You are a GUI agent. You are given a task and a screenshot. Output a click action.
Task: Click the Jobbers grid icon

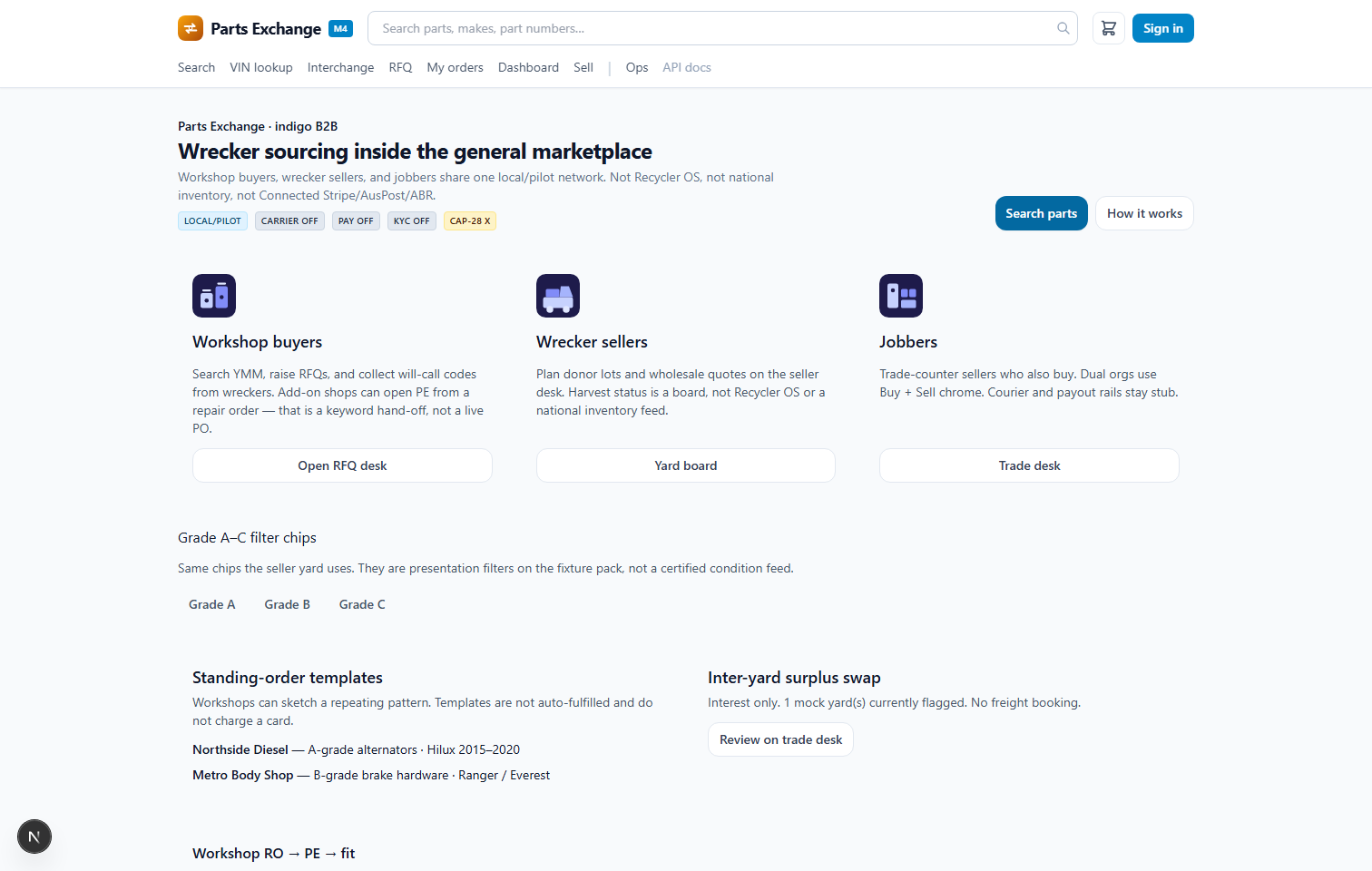click(x=901, y=296)
